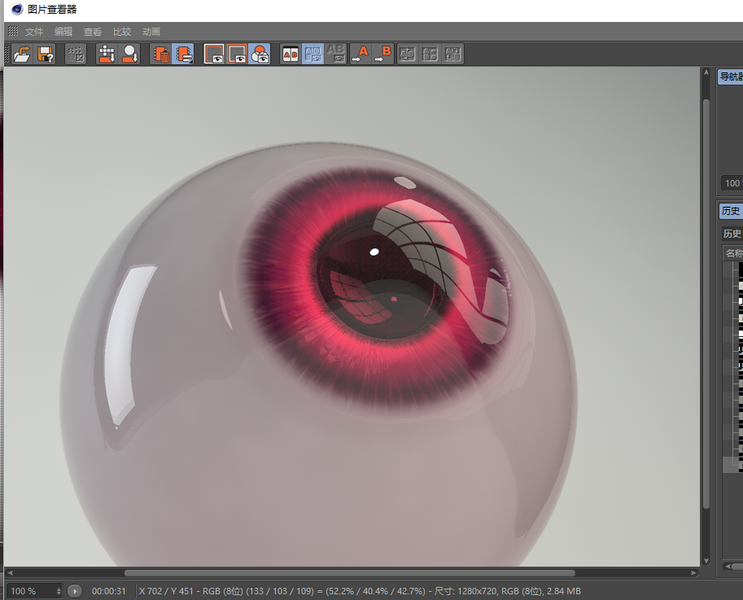This screenshot has width=743, height=600.
Task: Click the third greyed compare layout icon
Action: [x=452, y=54]
